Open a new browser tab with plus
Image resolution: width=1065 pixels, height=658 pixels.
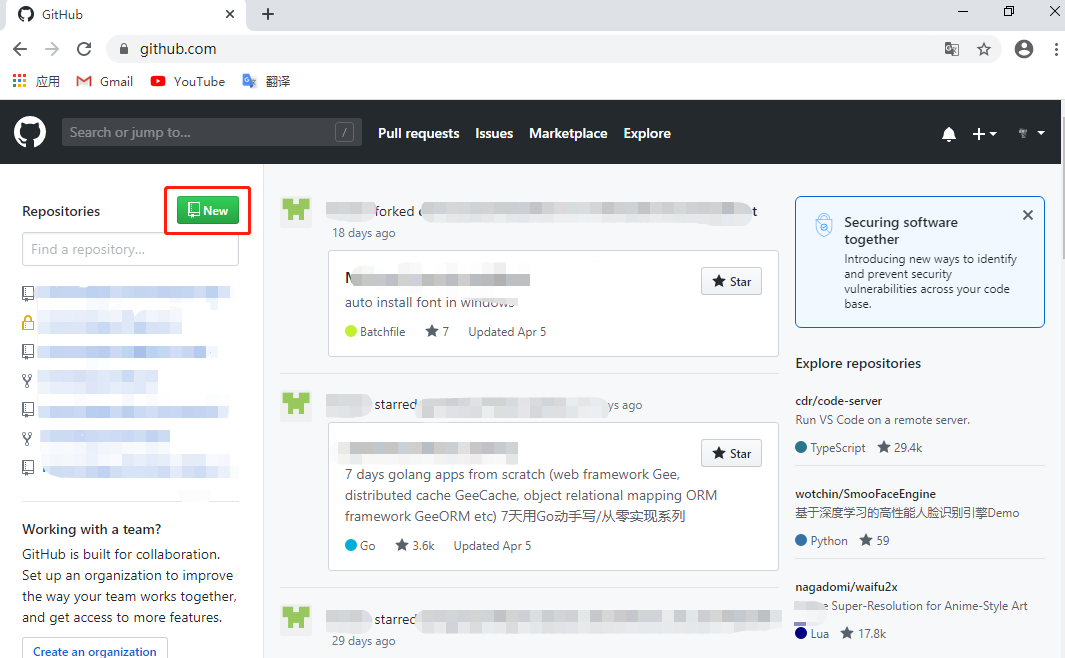268,14
